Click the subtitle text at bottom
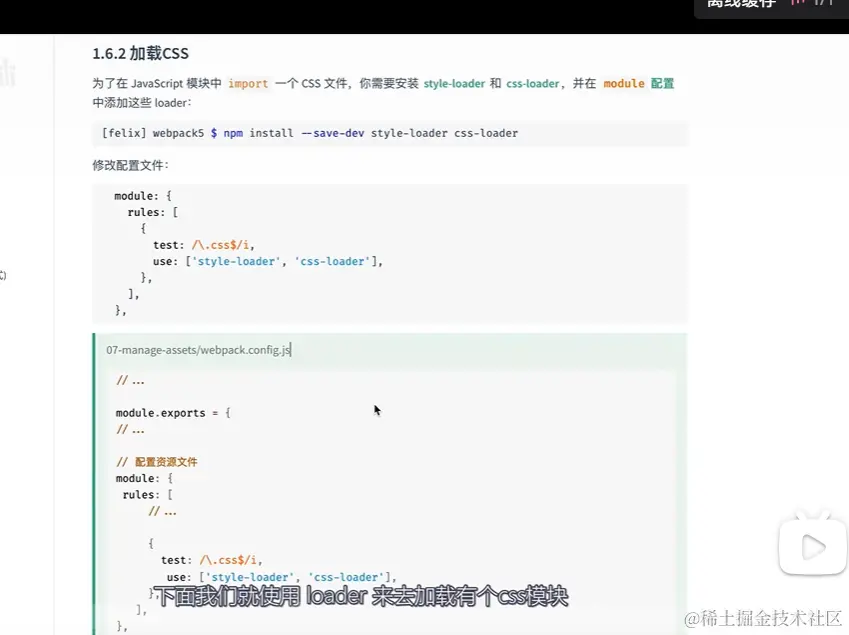849x635 pixels. pyautogui.click(x=364, y=596)
